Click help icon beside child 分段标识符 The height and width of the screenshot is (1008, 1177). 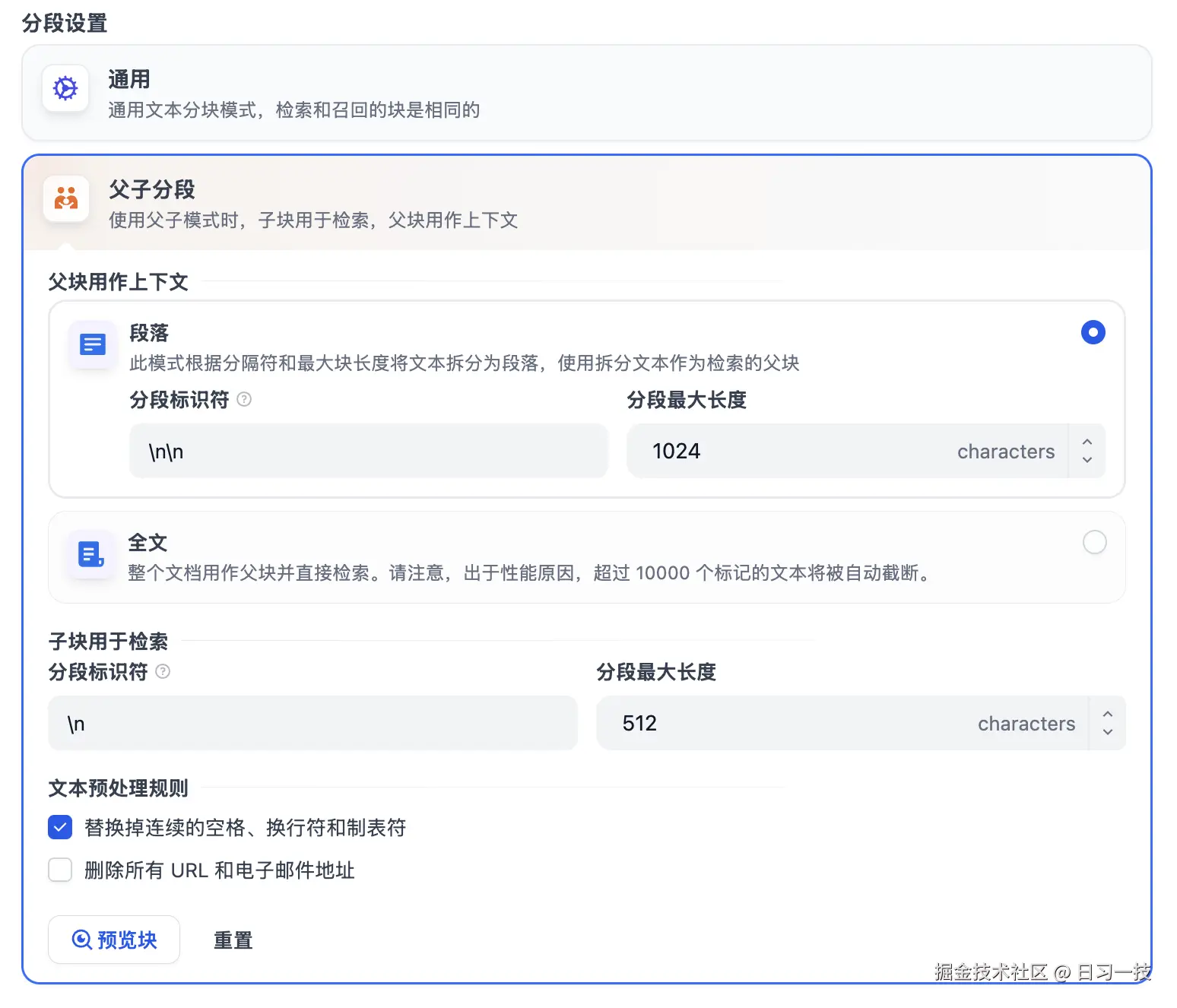163,671
